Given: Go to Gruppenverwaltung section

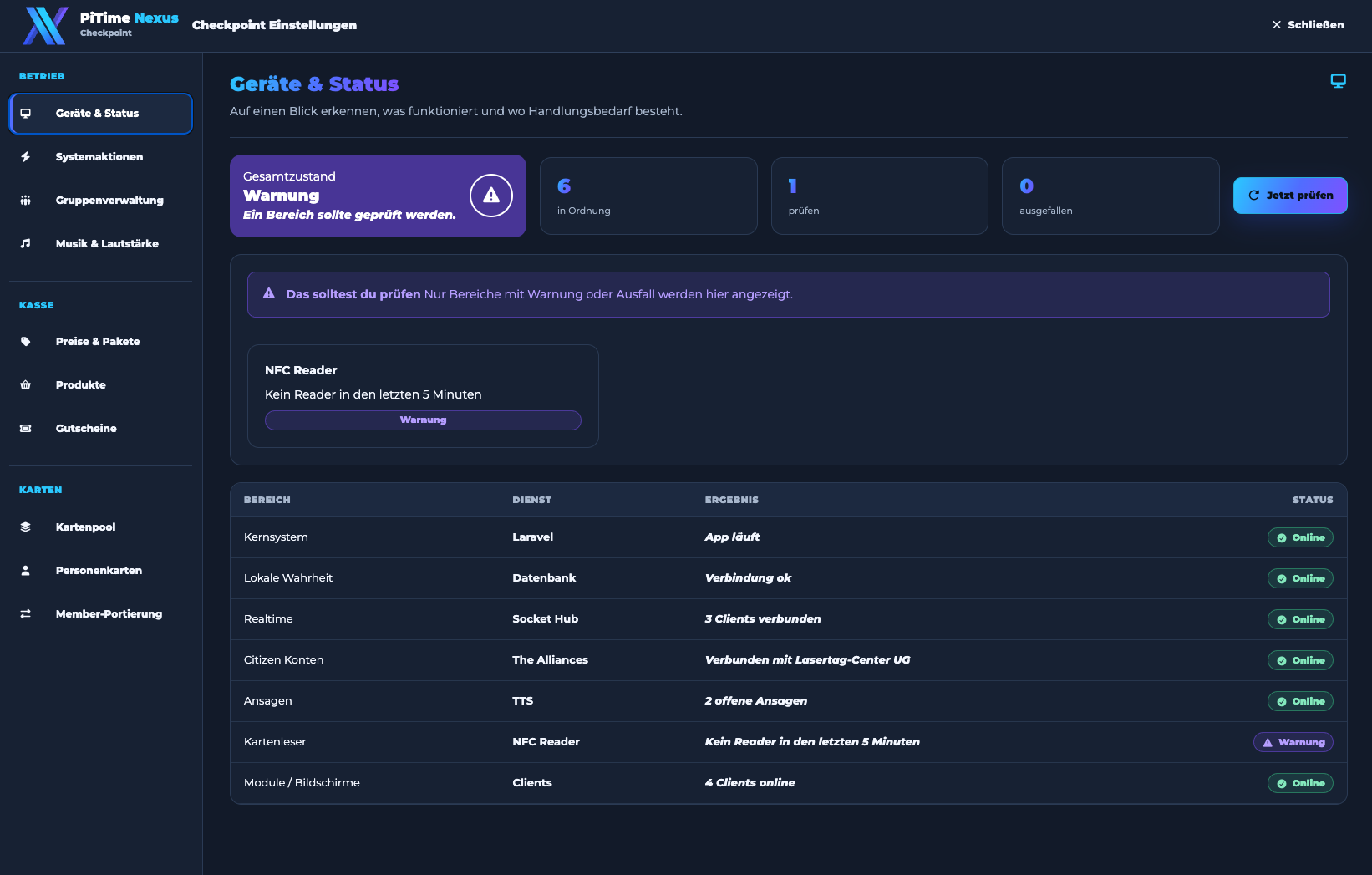Looking at the screenshot, I should 101,201.
